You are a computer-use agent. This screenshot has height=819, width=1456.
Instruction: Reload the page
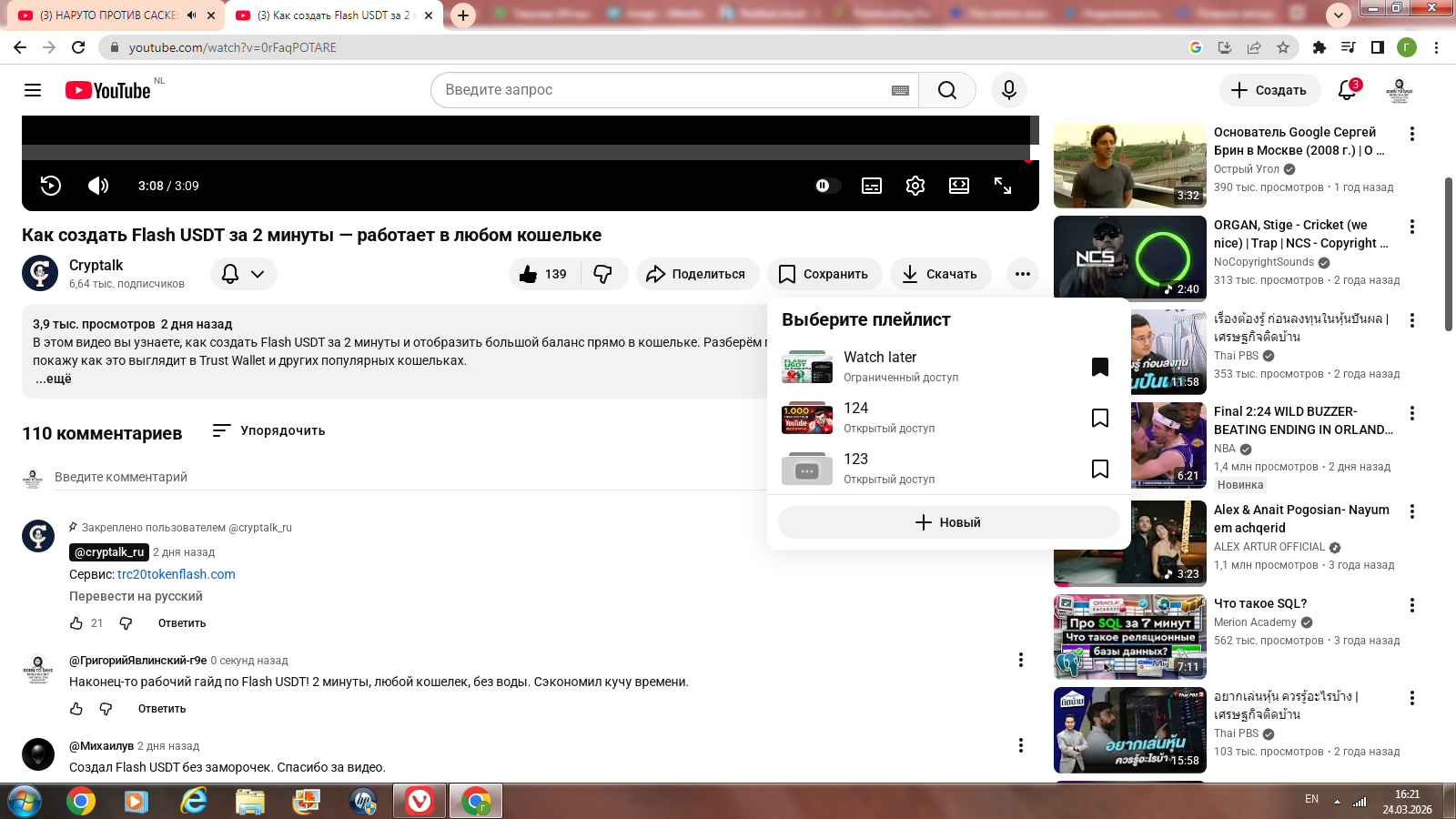78,47
